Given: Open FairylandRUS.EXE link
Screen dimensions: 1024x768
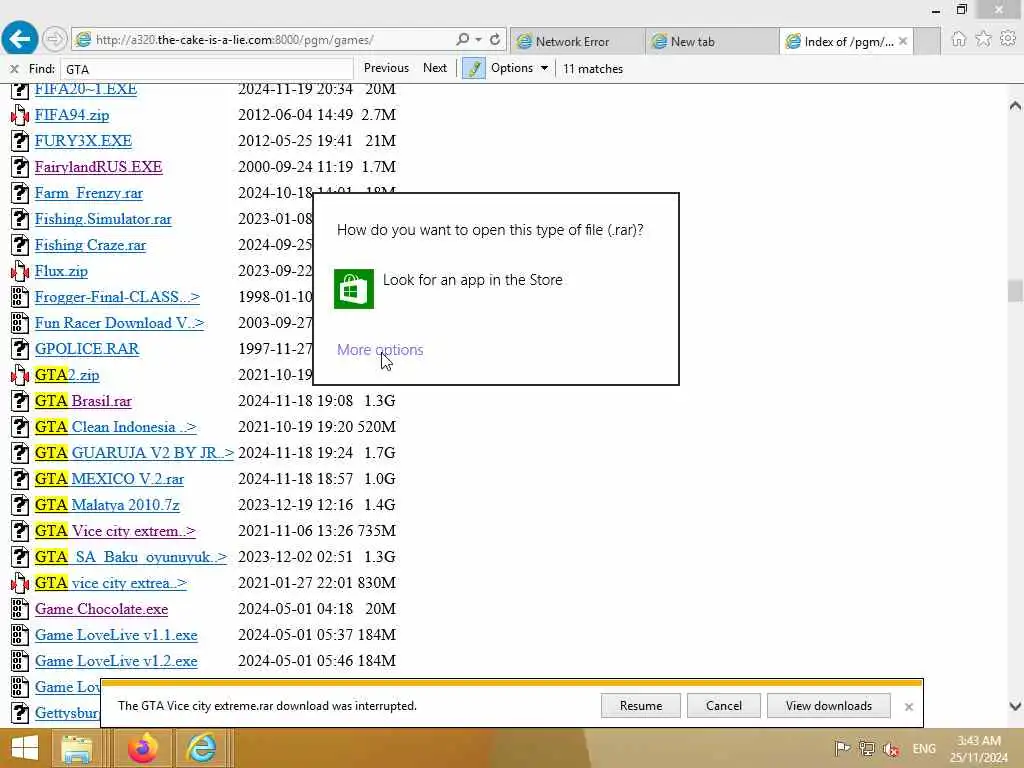Looking at the screenshot, I should pyautogui.click(x=98, y=167).
